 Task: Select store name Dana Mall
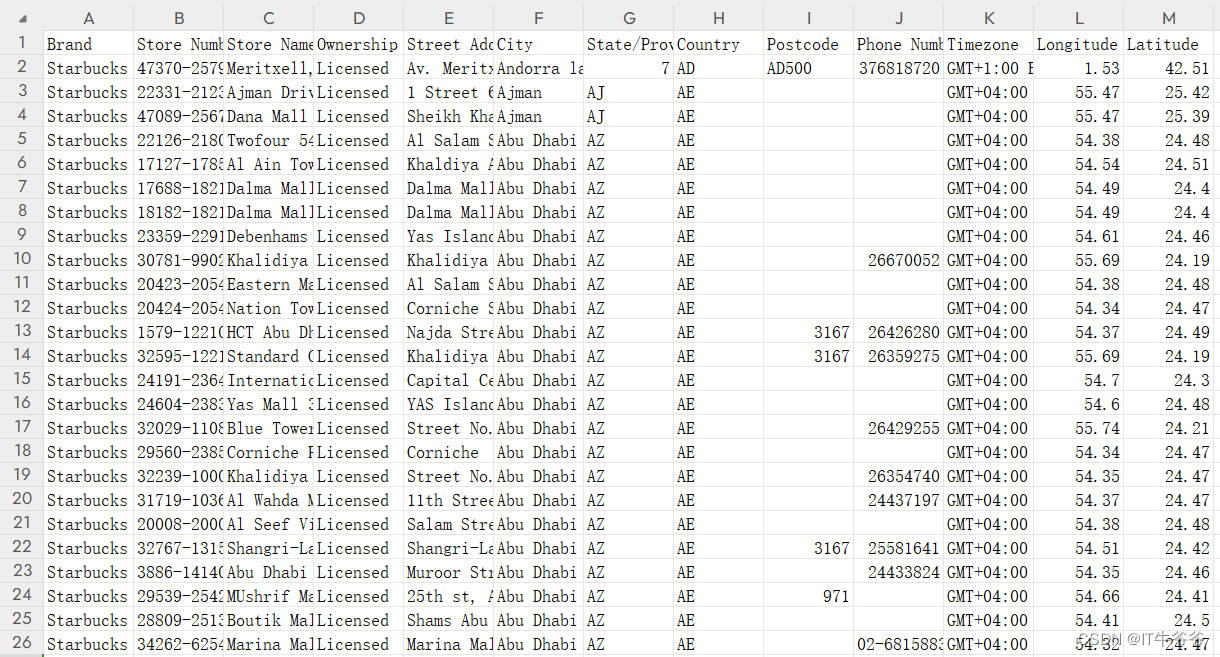tap(268, 116)
